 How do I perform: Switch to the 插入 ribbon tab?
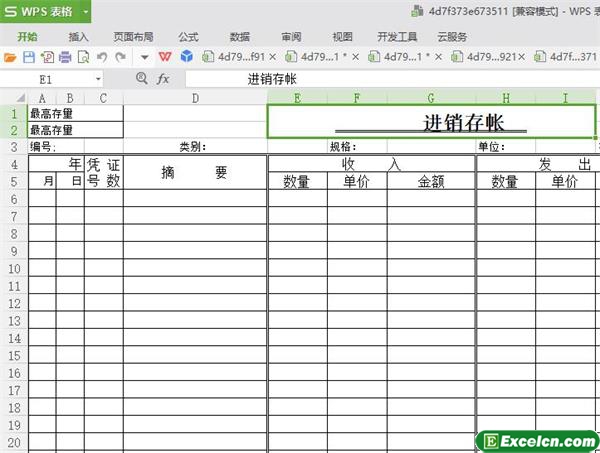78,37
